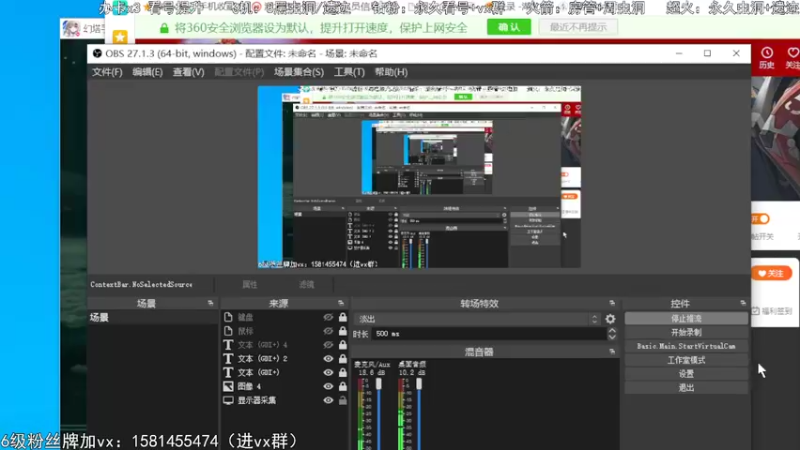Increase 时长 duration with up arrow
The height and width of the screenshot is (450, 800).
(x=612, y=330)
